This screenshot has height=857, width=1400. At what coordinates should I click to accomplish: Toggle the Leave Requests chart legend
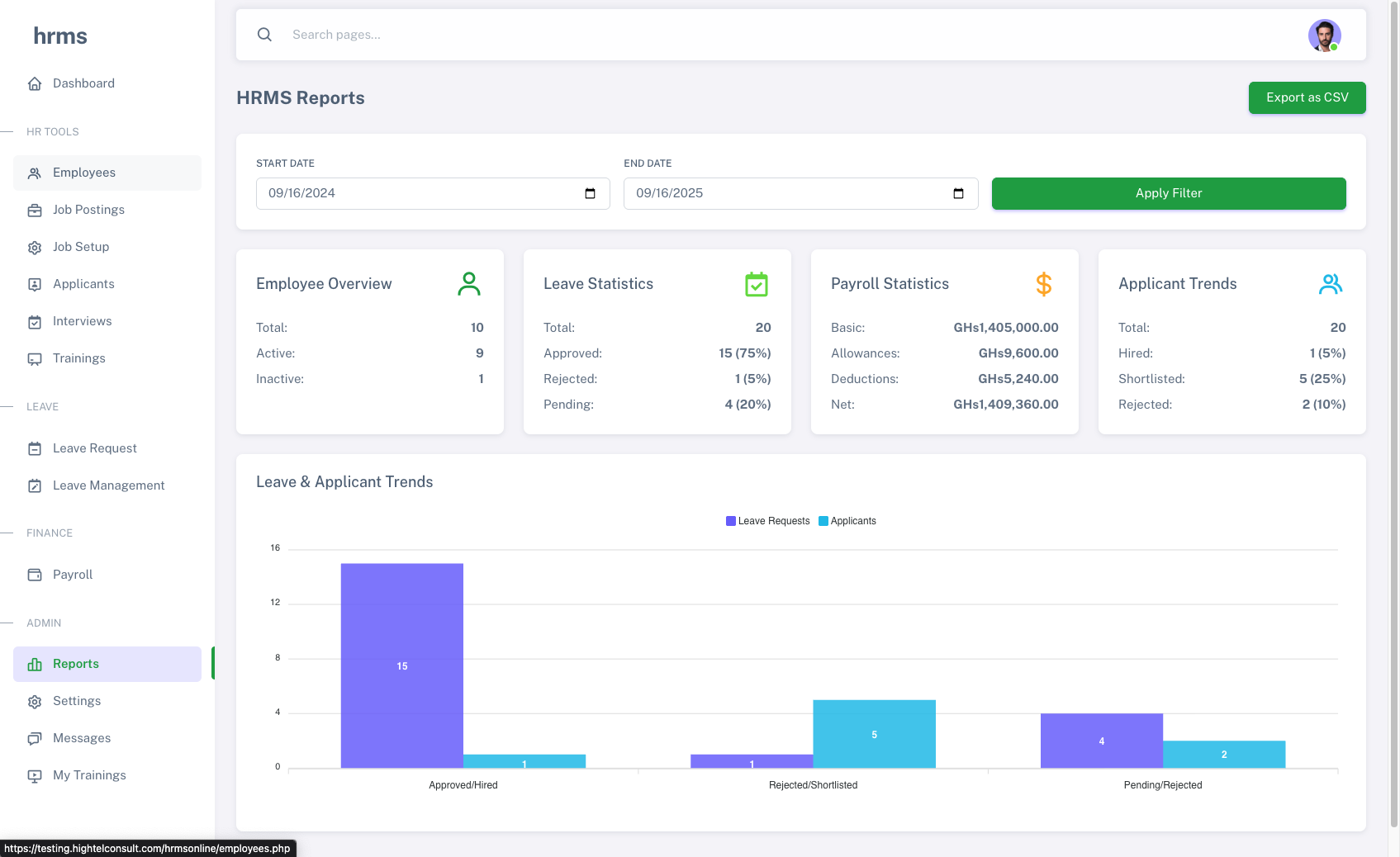(767, 521)
